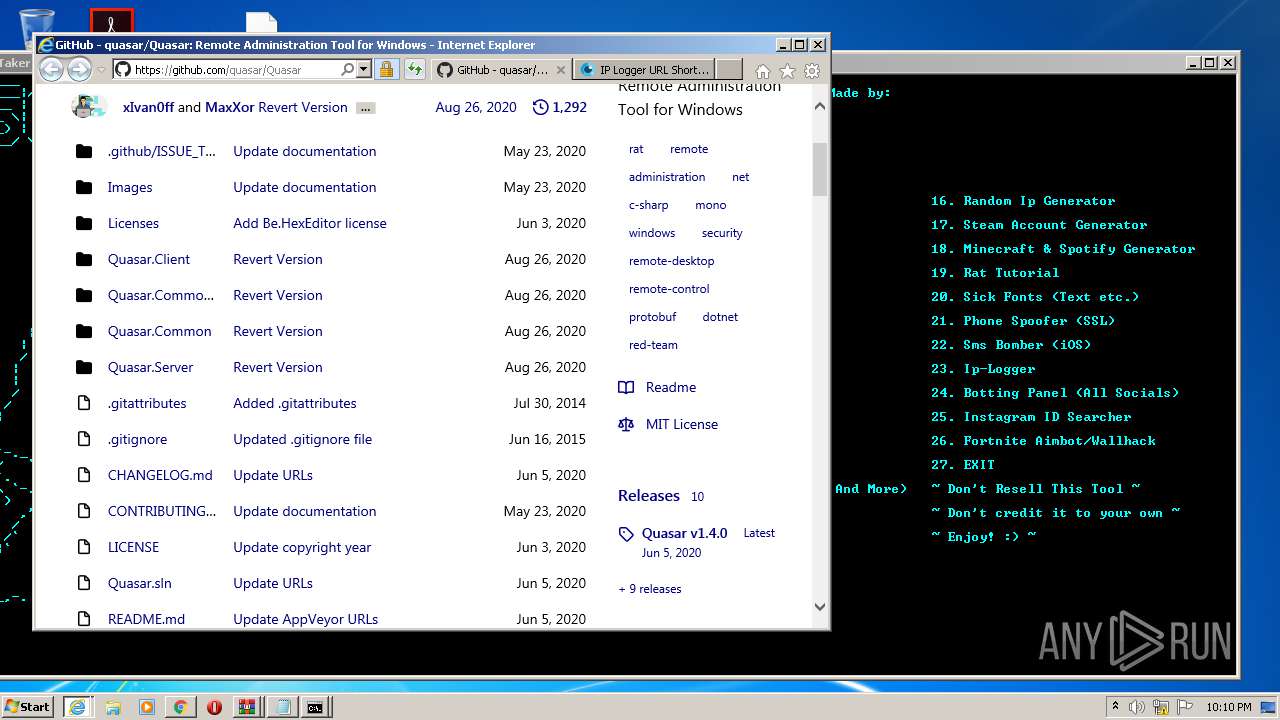Open the 'Add Be.HexEditor license' commit
Viewport: 1280px width, 720px height.
click(x=310, y=223)
